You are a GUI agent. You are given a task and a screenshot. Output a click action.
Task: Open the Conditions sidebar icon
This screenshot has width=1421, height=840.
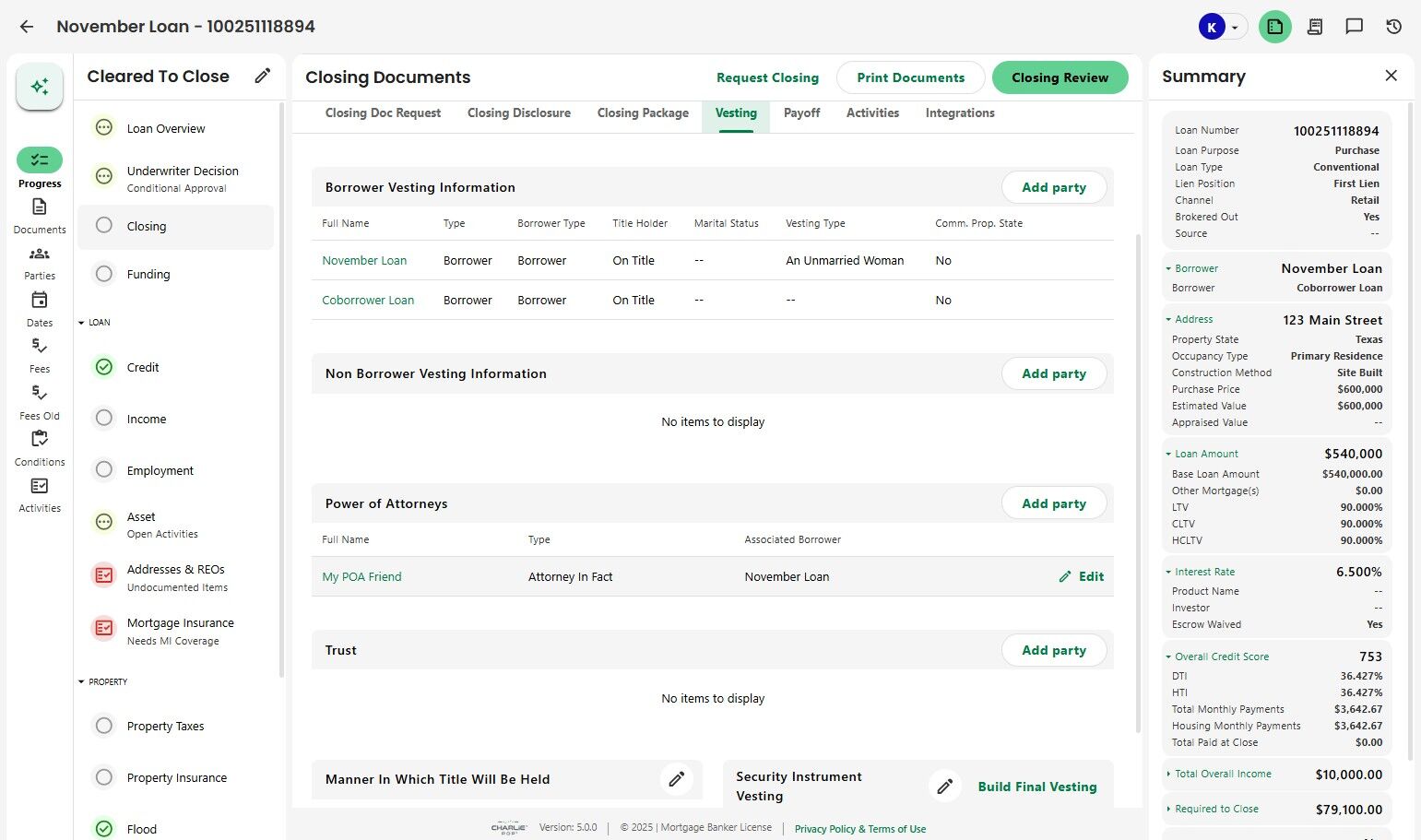pyautogui.click(x=40, y=439)
